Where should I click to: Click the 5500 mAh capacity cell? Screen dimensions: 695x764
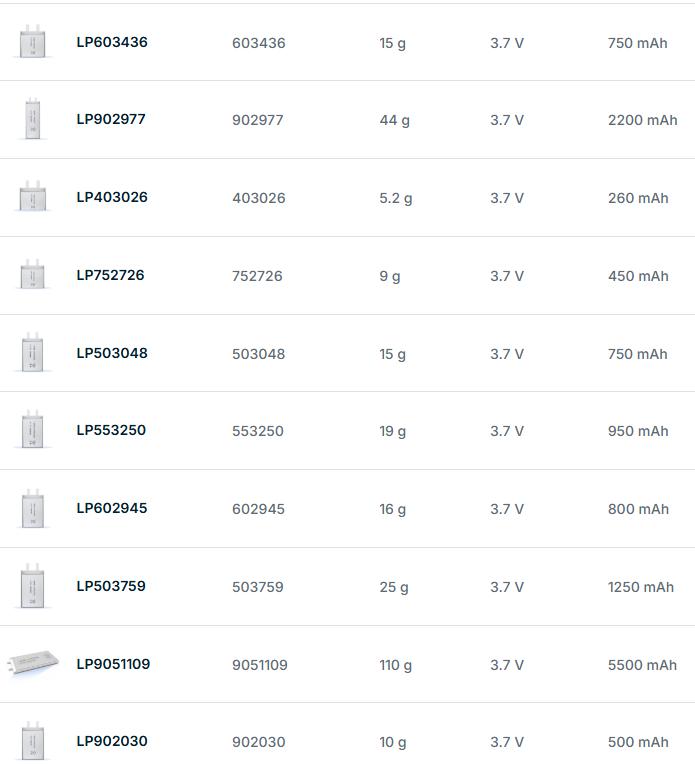(x=642, y=665)
